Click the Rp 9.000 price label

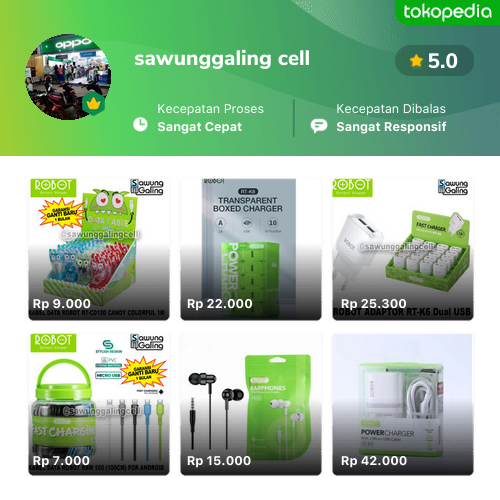tap(62, 304)
